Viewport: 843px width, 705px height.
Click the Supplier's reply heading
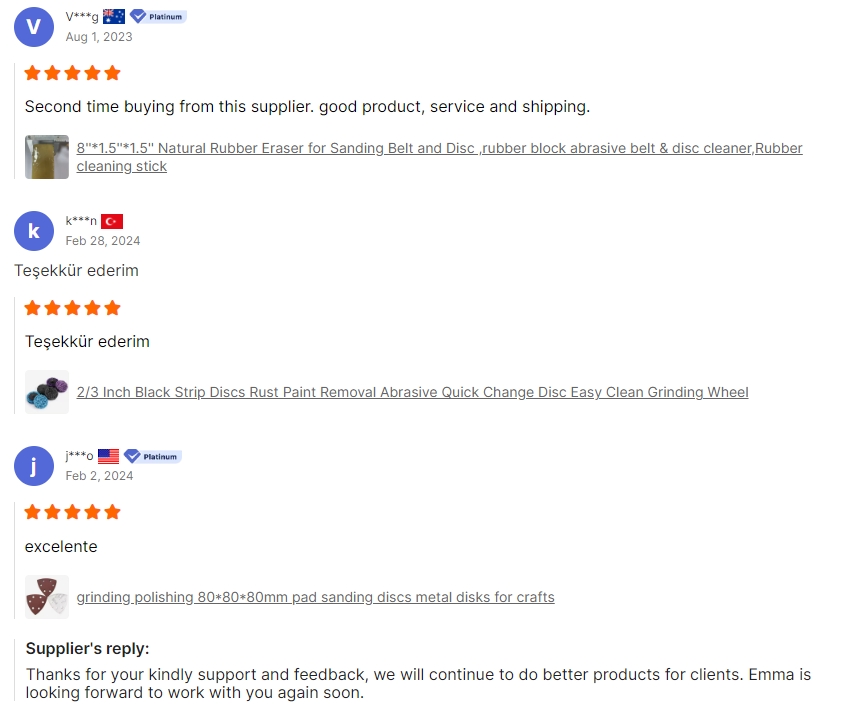pos(87,649)
